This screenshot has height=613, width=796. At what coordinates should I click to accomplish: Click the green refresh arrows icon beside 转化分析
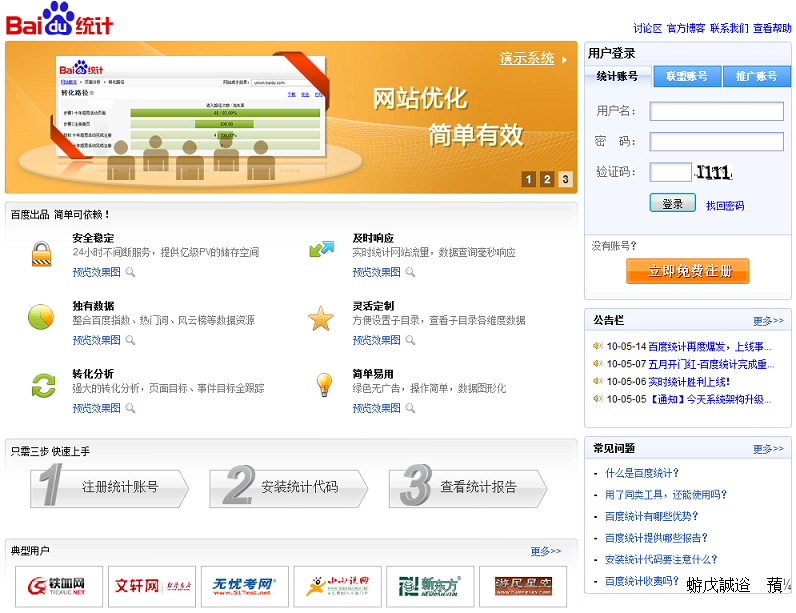tap(44, 385)
